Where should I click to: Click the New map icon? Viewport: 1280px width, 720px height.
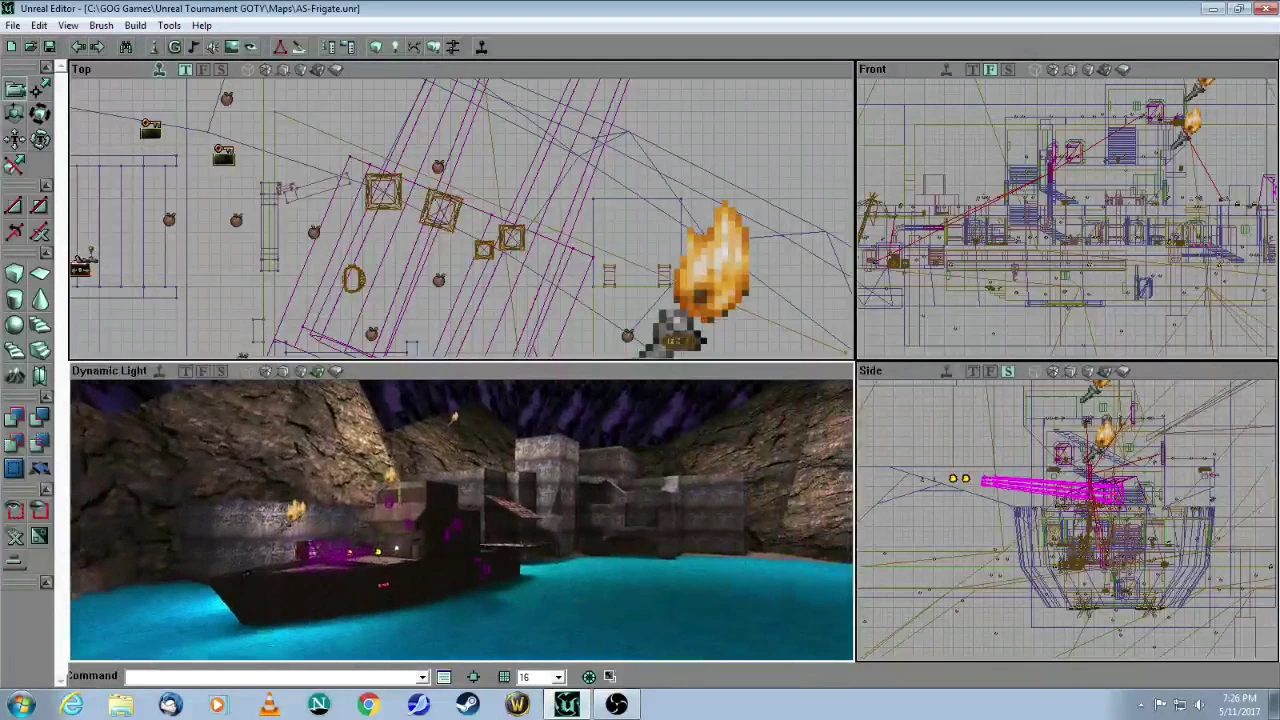point(11,47)
